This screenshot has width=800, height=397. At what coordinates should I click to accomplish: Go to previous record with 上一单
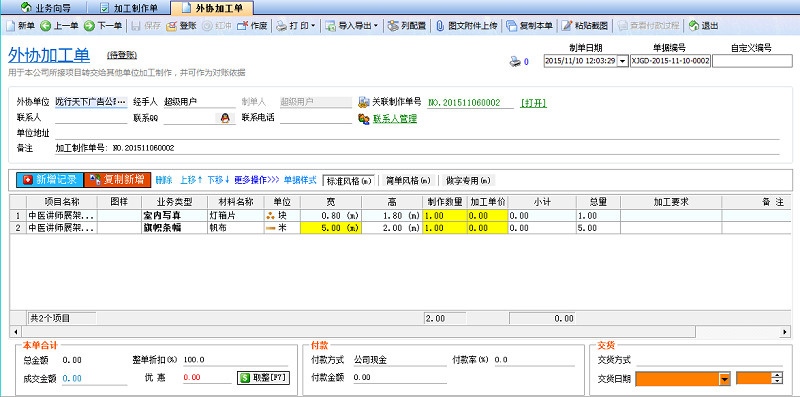[x=60, y=26]
